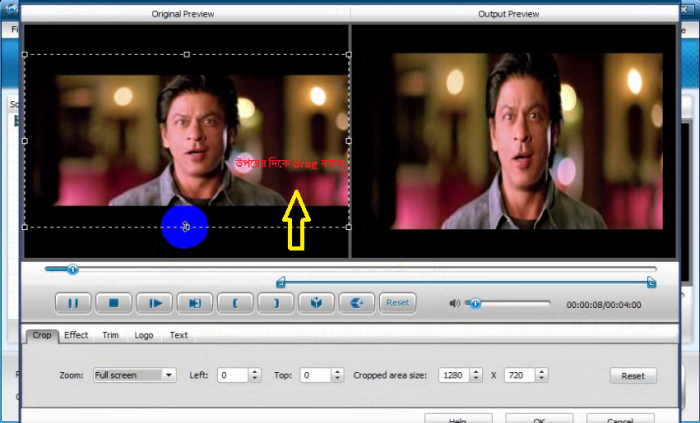Click the next frame button
The height and width of the screenshot is (423, 700).
154,303
